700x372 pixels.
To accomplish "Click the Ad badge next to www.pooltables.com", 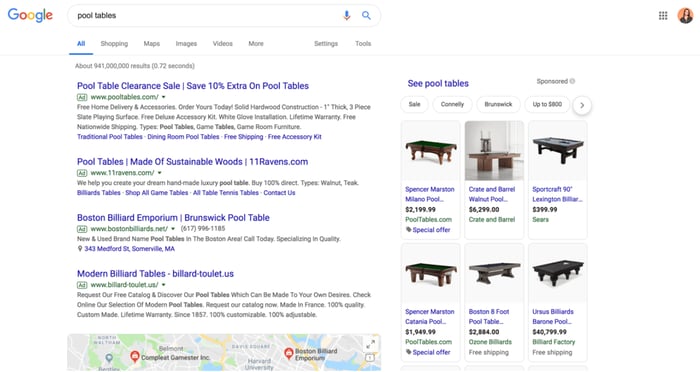I will tap(82, 97).
